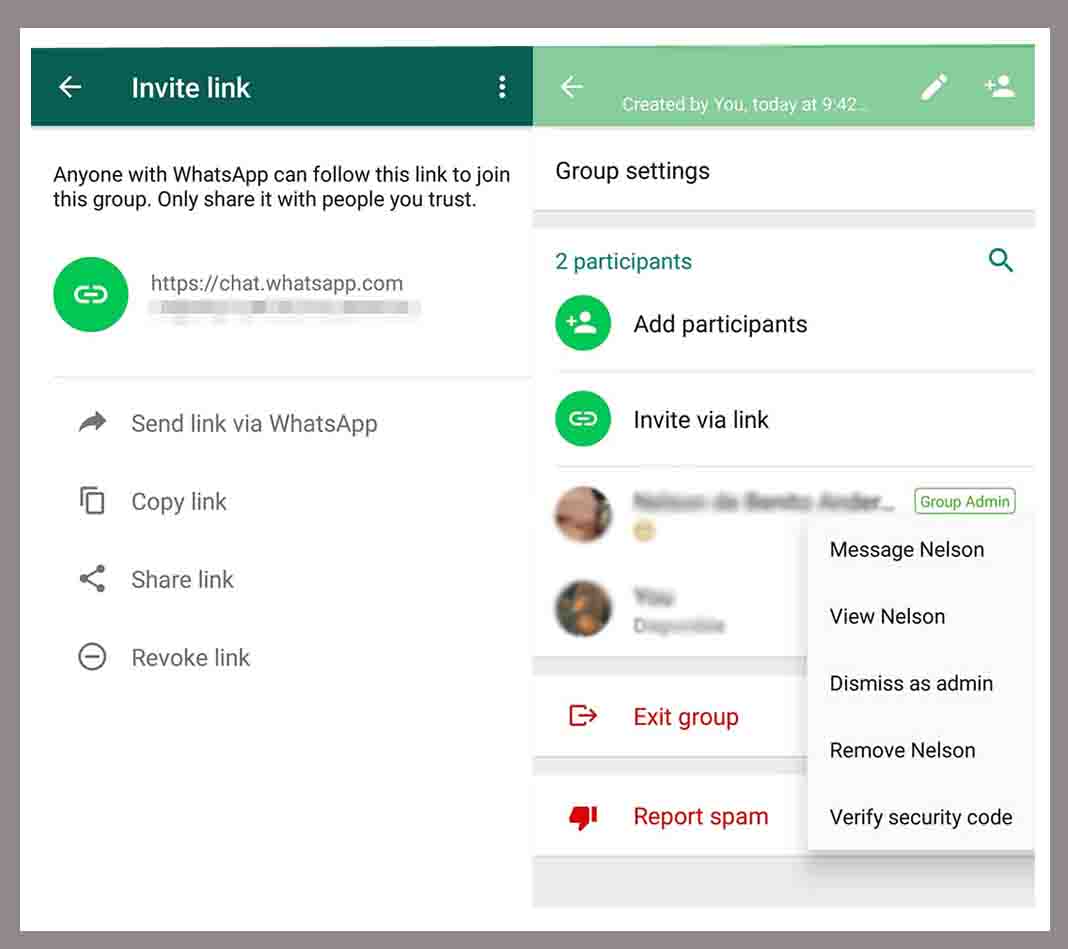This screenshot has width=1068, height=949.
Task: Tap the Copy link option
Action: [x=179, y=501]
